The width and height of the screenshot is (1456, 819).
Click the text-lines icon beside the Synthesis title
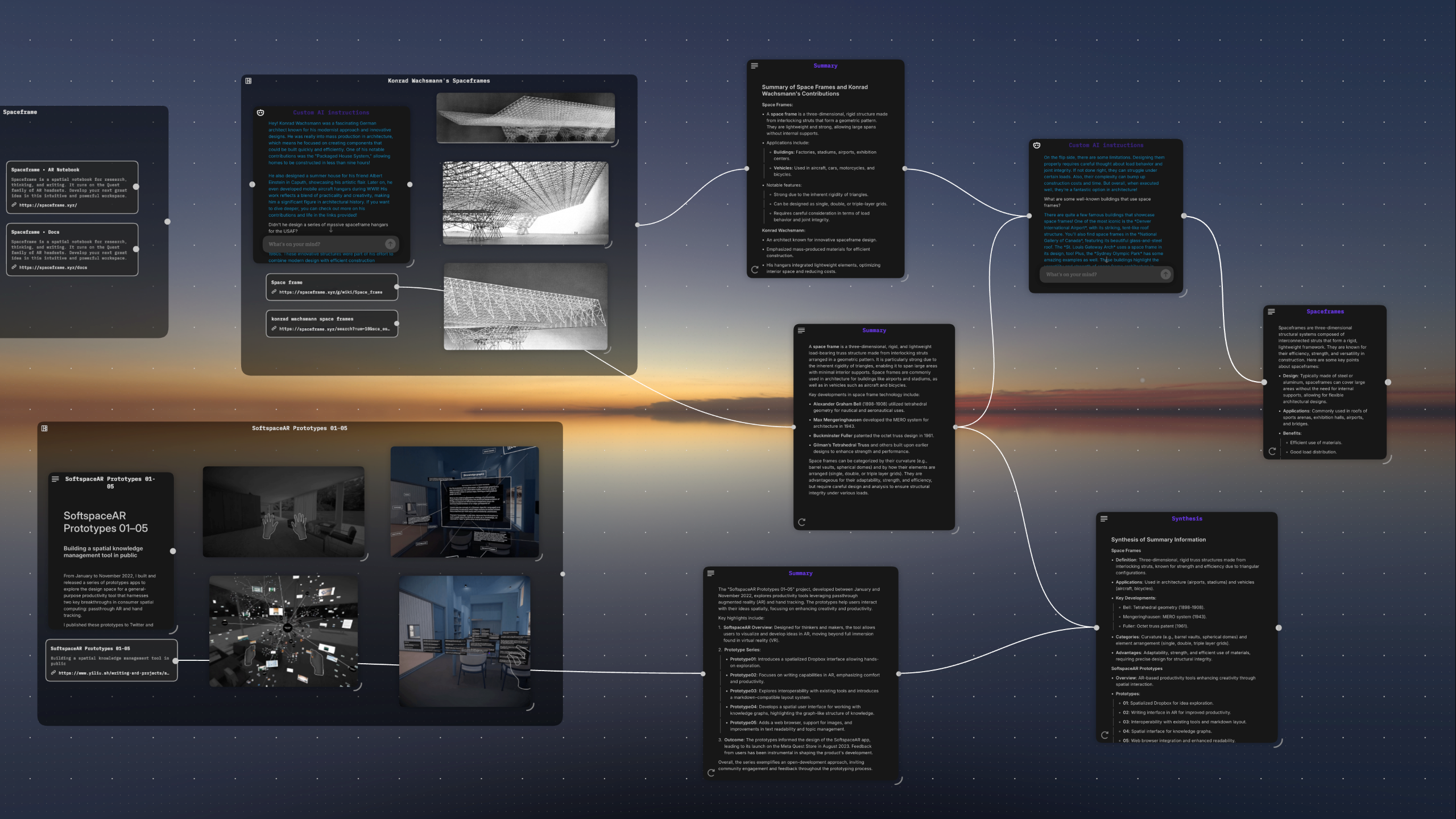tap(1104, 519)
